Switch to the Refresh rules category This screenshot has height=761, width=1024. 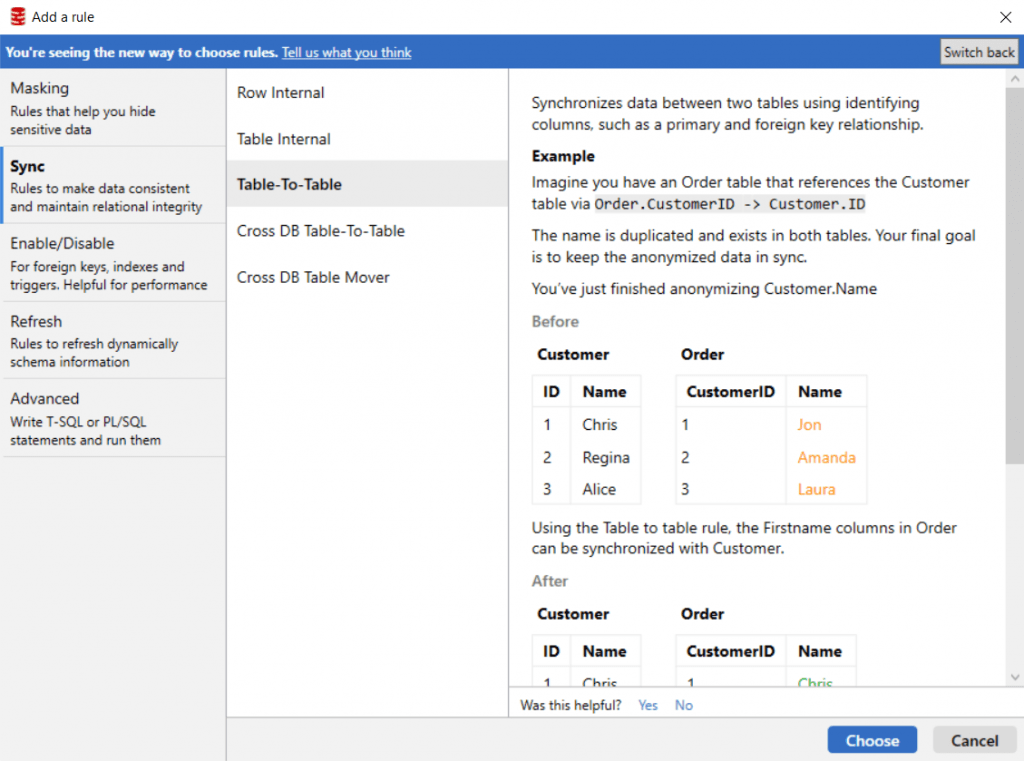(113, 340)
